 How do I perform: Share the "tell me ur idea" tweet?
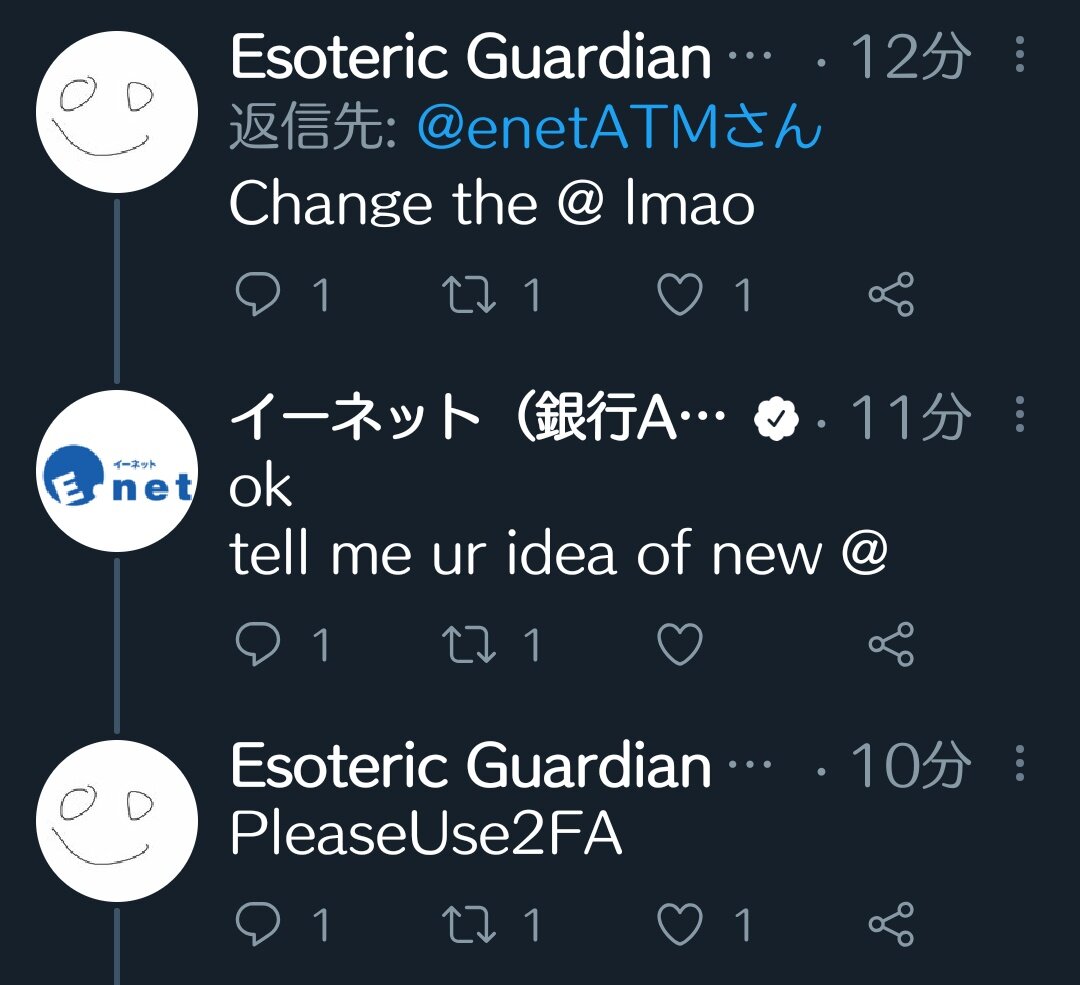point(891,644)
